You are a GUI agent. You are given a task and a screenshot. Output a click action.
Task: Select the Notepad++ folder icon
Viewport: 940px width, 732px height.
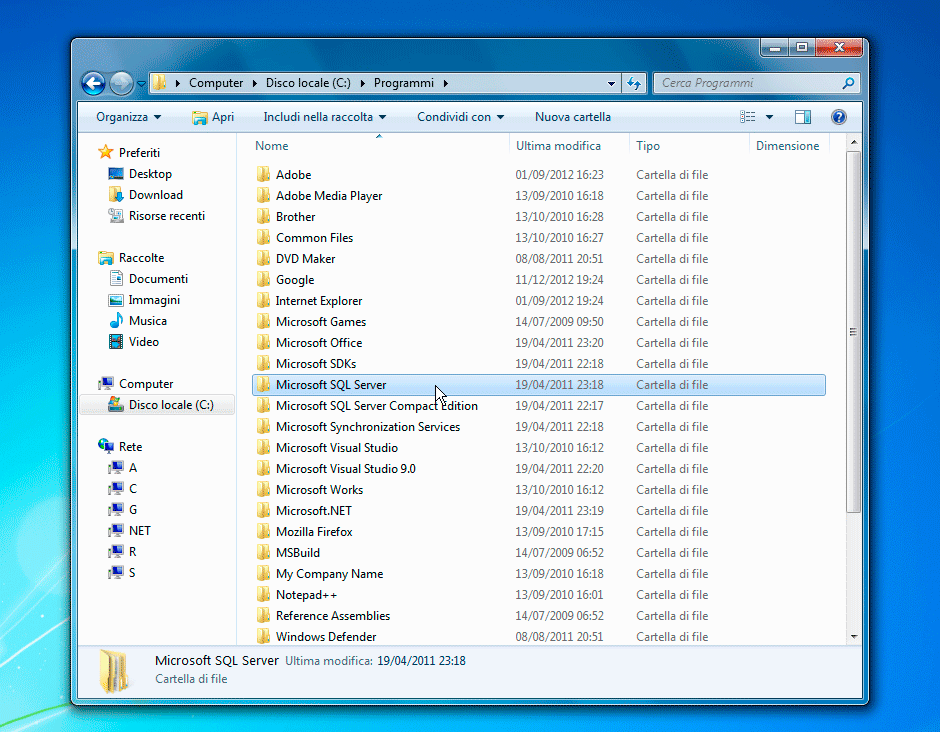pyautogui.click(x=263, y=594)
